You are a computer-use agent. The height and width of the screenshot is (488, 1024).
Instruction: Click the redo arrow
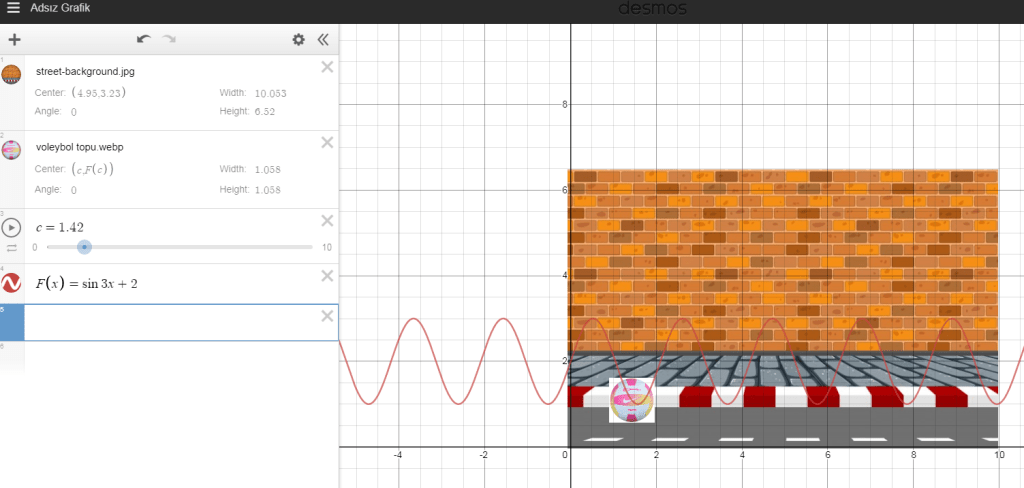[169, 39]
